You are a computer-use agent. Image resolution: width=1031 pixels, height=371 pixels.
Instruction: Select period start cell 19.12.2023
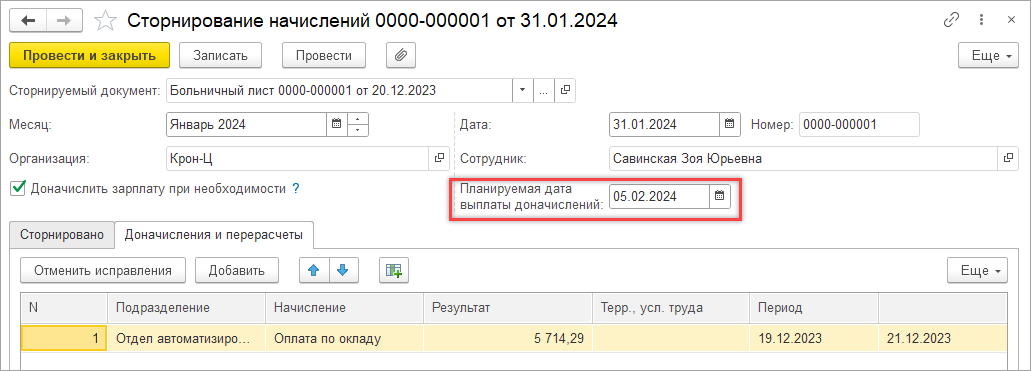813,339
